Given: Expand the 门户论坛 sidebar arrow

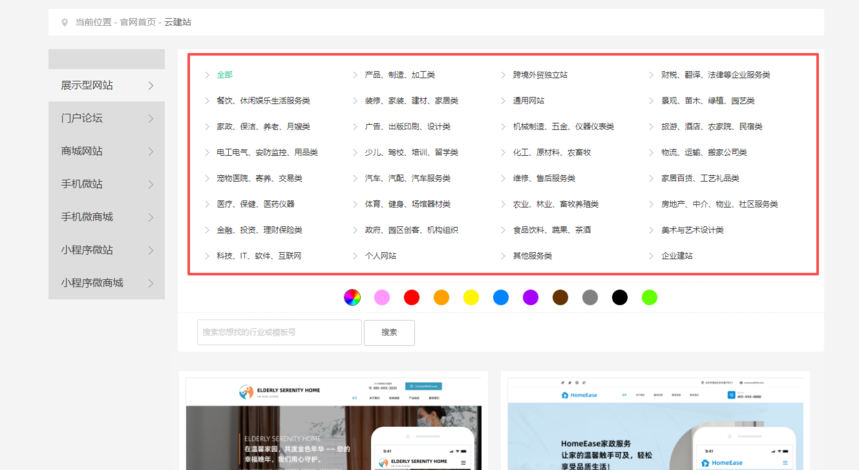Looking at the screenshot, I should 151,119.
